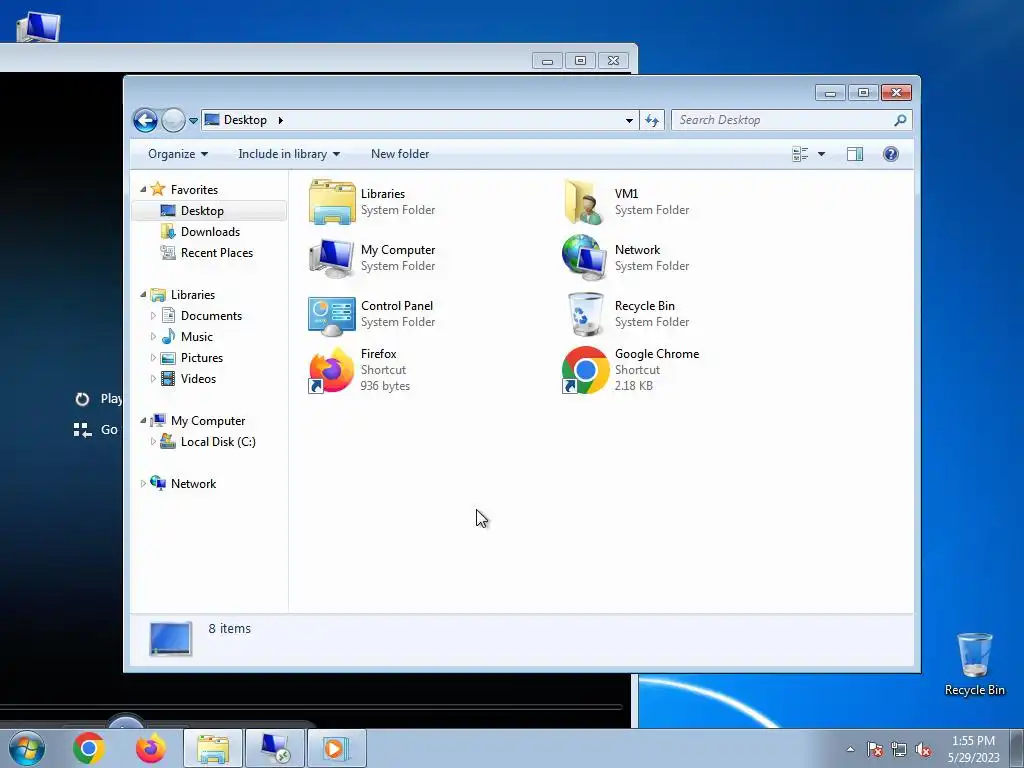This screenshot has height=768, width=1024.
Task: Open Recent Places in Favorites
Action: pos(216,253)
